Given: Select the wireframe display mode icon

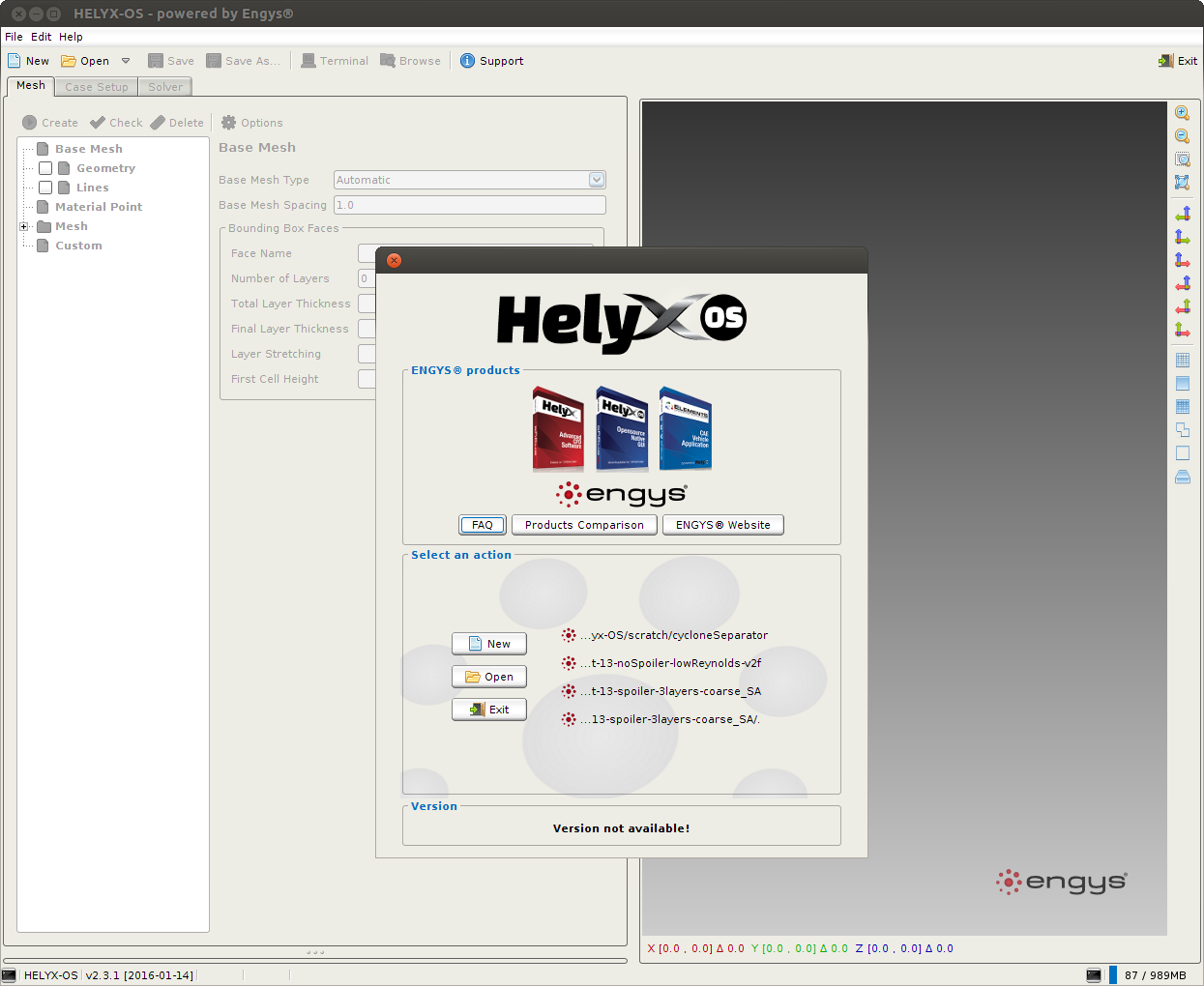Looking at the screenshot, I should pyautogui.click(x=1182, y=360).
